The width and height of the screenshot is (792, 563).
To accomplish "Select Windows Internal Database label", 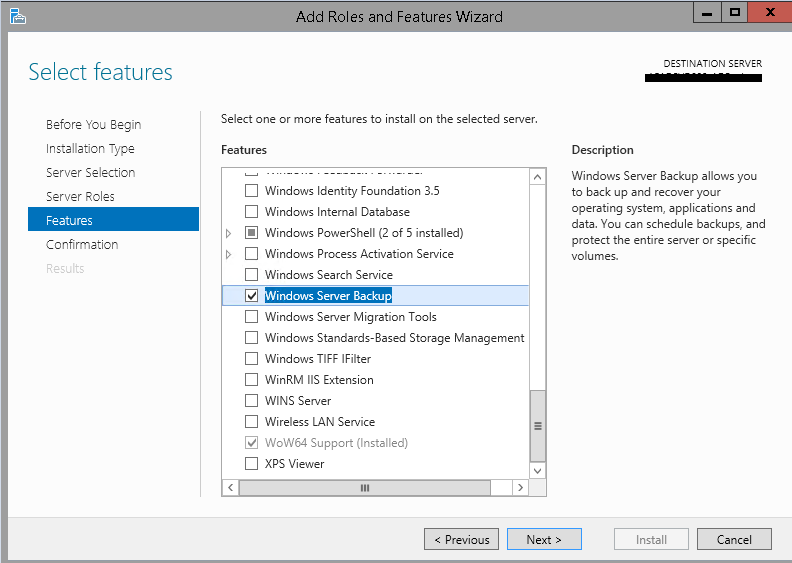I will (337, 212).
